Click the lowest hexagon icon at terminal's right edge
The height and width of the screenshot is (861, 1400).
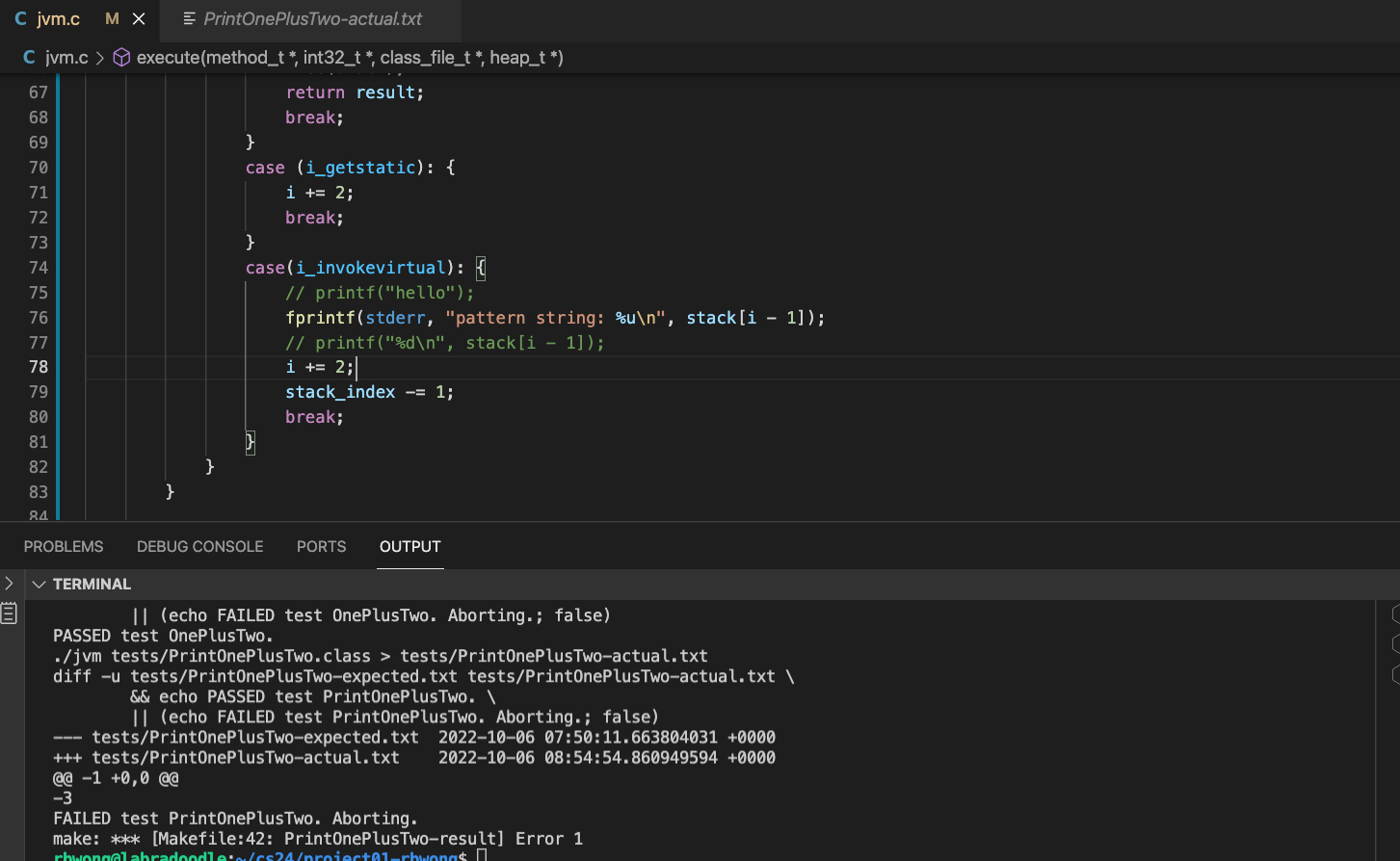point(1394,673)
